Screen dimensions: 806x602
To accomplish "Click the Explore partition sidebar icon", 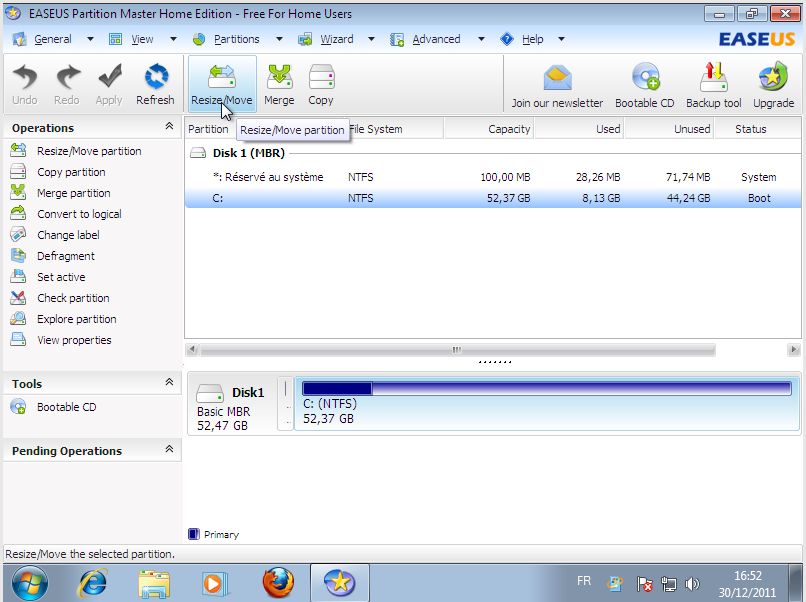I will pos(18,319).
